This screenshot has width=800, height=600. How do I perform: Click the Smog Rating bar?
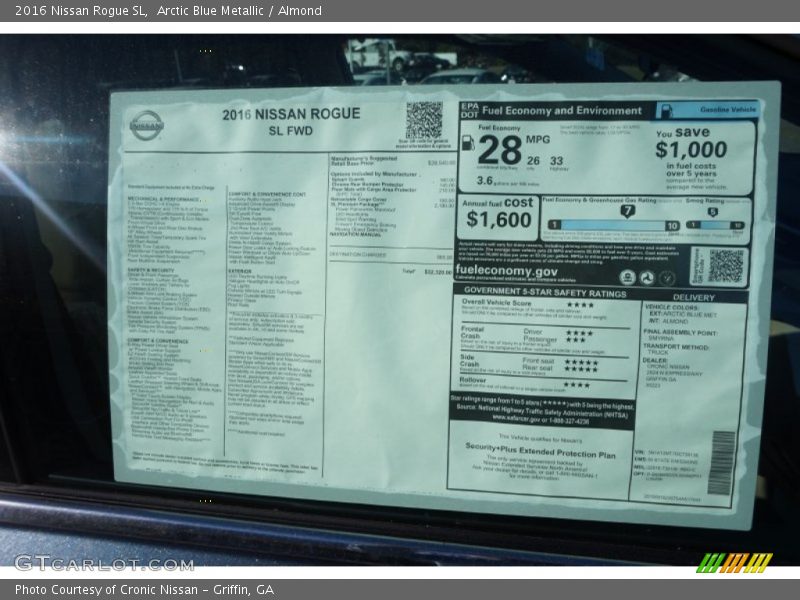click(x=715, y=225)
